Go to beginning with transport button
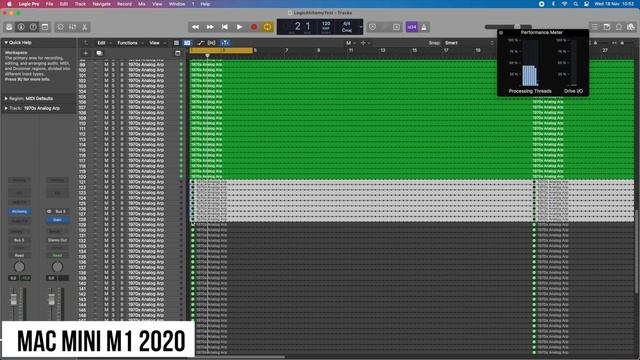 click(x=224, y=27)
